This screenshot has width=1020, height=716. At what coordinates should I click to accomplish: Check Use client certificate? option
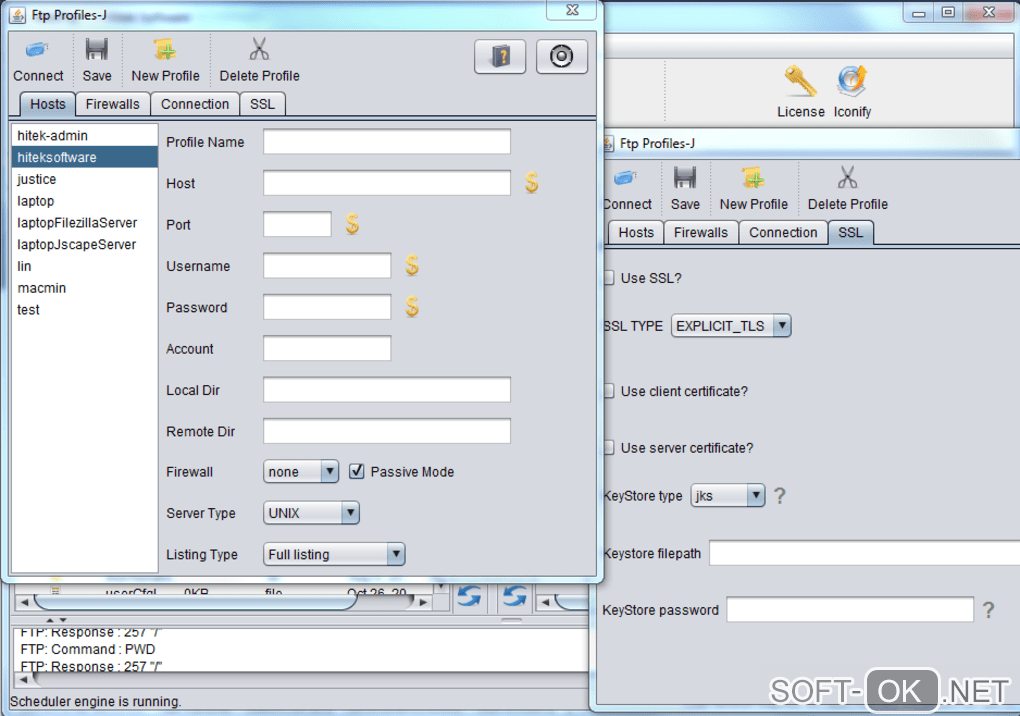pyautogui.click(x=610, y=391)
